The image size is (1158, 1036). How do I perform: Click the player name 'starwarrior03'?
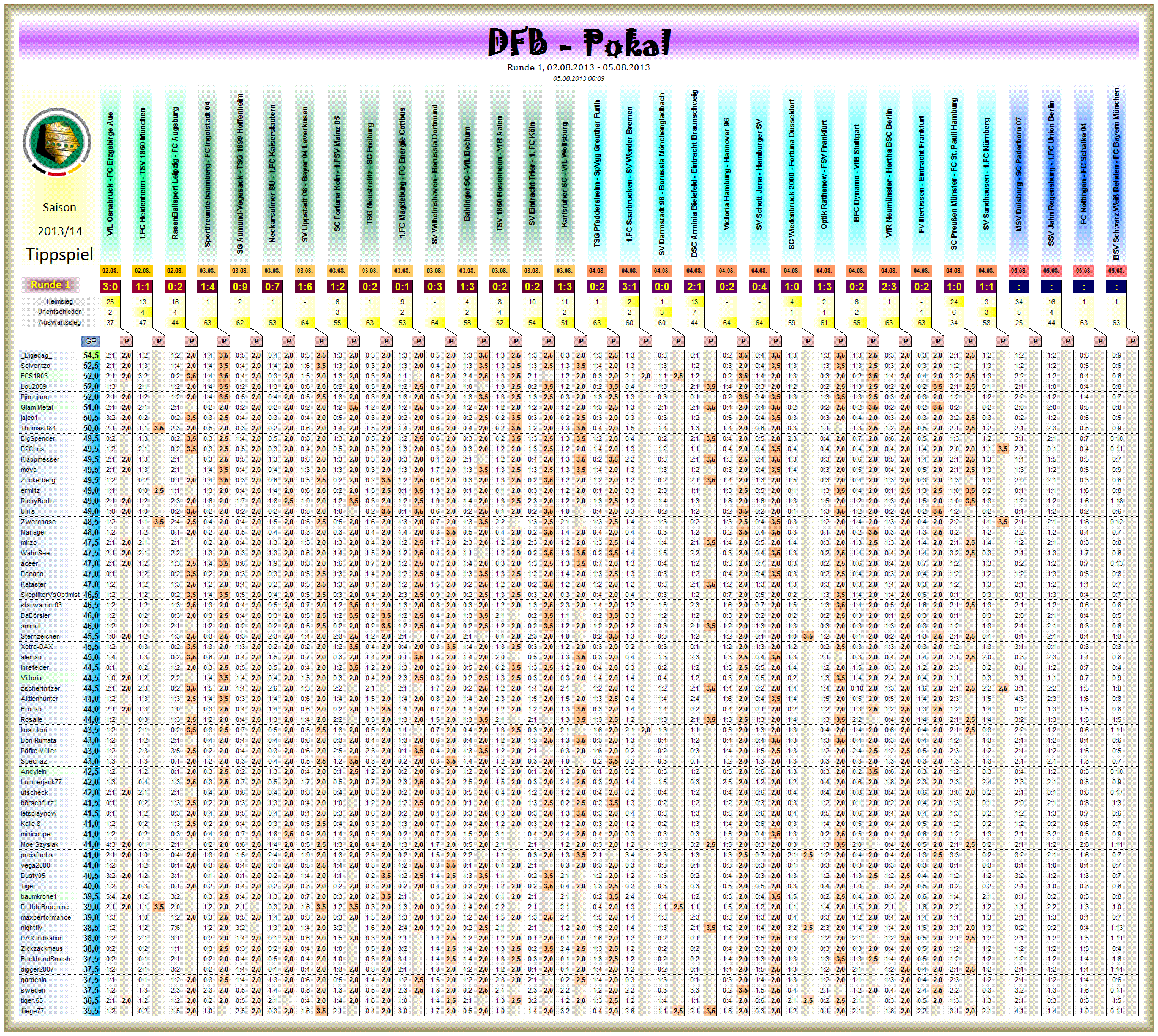[41, 605]
